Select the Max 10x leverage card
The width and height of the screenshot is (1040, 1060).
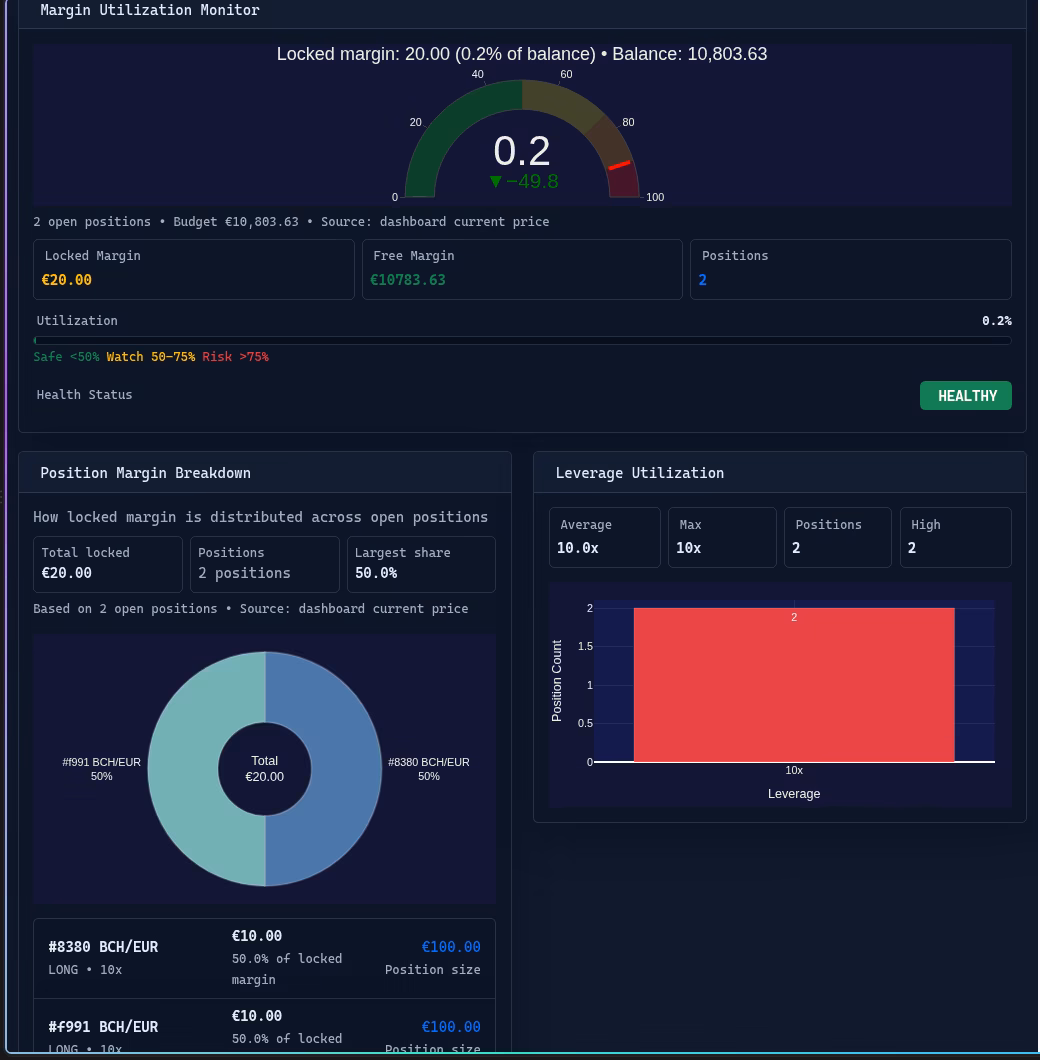(x=722, y=537)
